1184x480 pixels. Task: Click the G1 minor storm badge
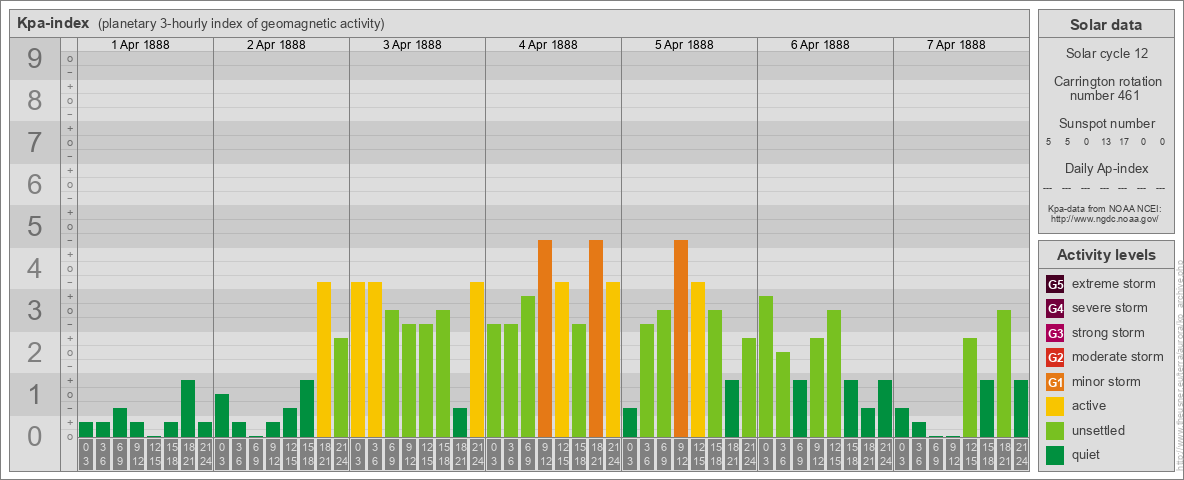coord(1055,381)
